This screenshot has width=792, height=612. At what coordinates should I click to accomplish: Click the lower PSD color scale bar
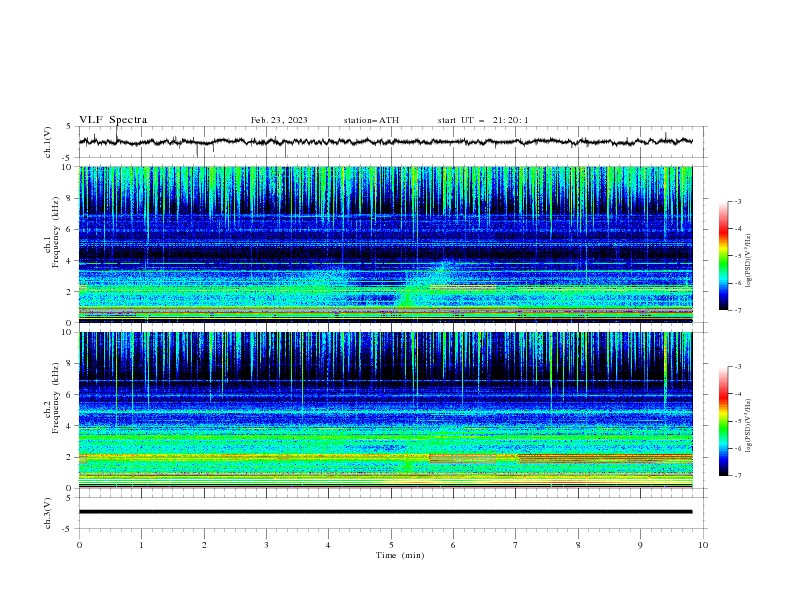723,421
